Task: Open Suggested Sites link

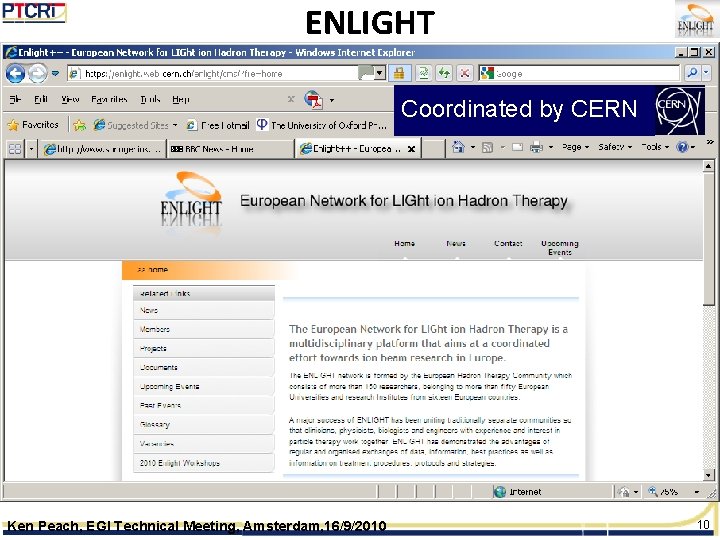Action: tap(135, 125)
